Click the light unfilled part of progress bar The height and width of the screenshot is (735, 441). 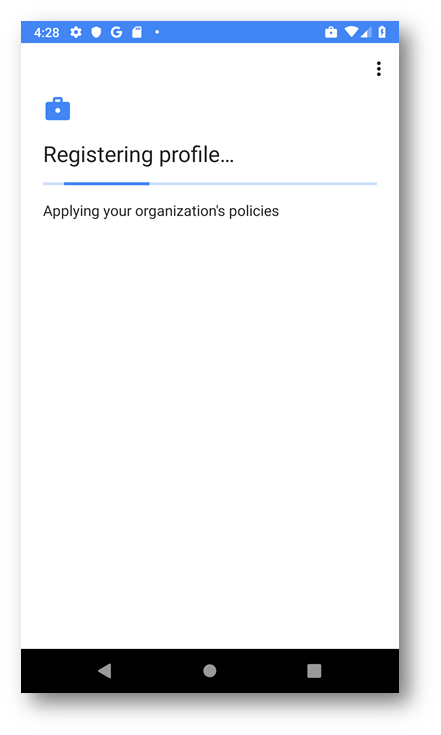[x=263, y=184]
